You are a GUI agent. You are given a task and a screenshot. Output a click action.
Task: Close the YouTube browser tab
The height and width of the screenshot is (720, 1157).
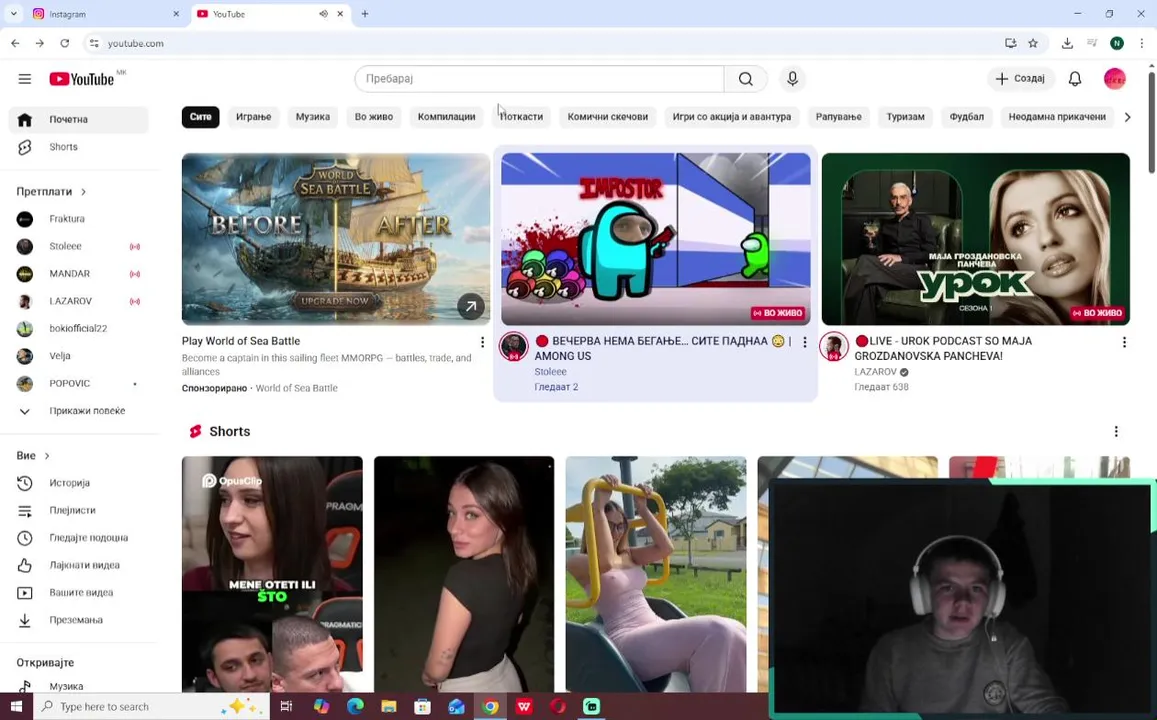[340, 14]
